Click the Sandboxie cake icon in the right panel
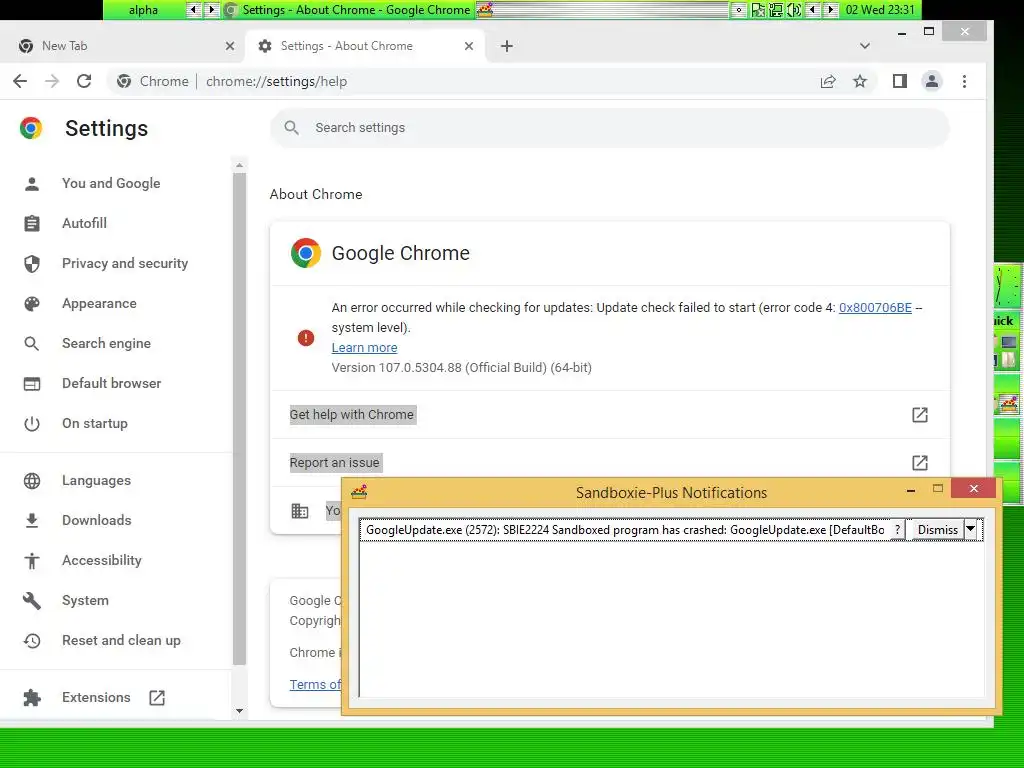The image size is (1024, 768). (x=1008, y=404)
